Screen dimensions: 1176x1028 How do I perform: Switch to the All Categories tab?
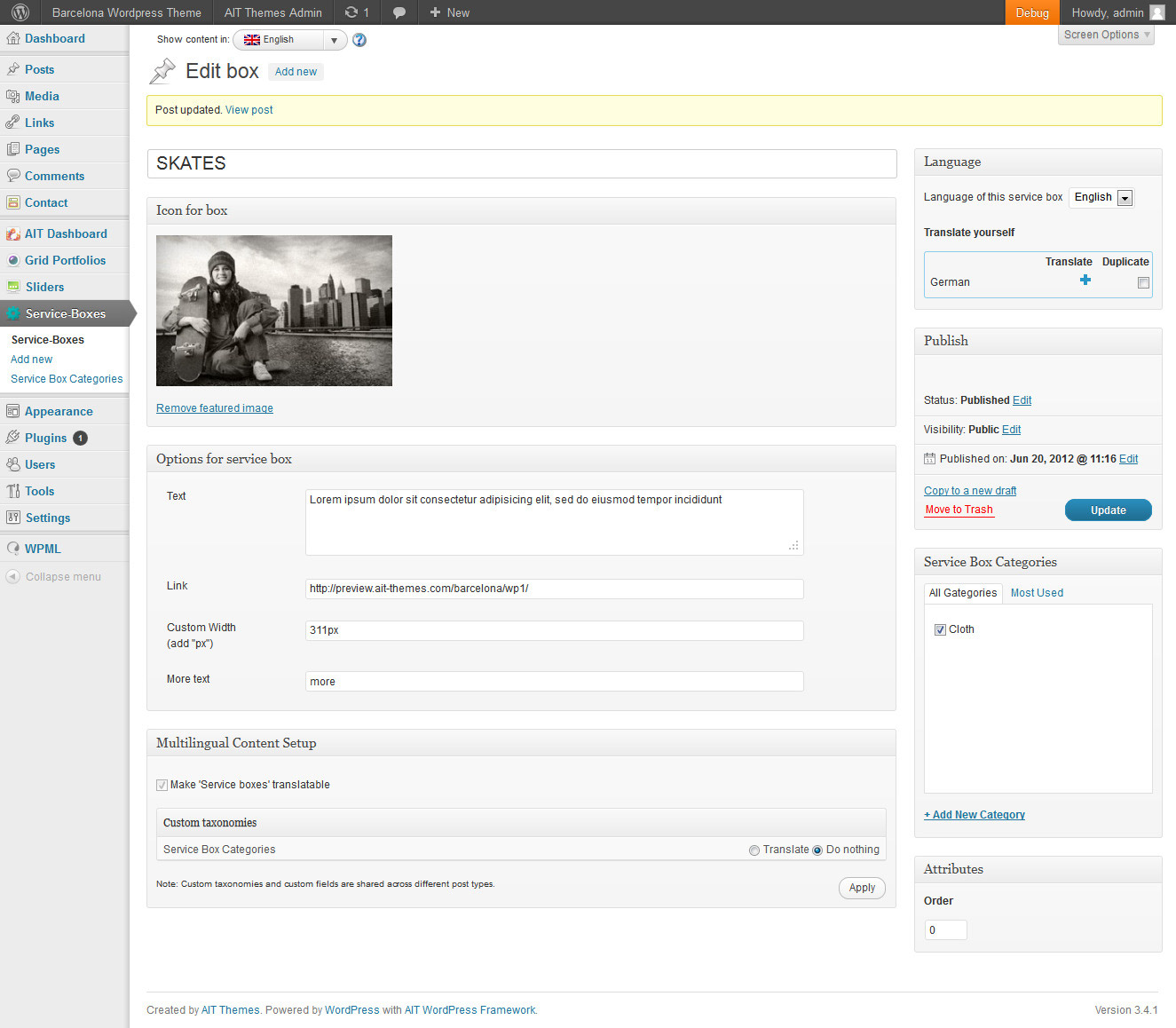click(963, 593)
